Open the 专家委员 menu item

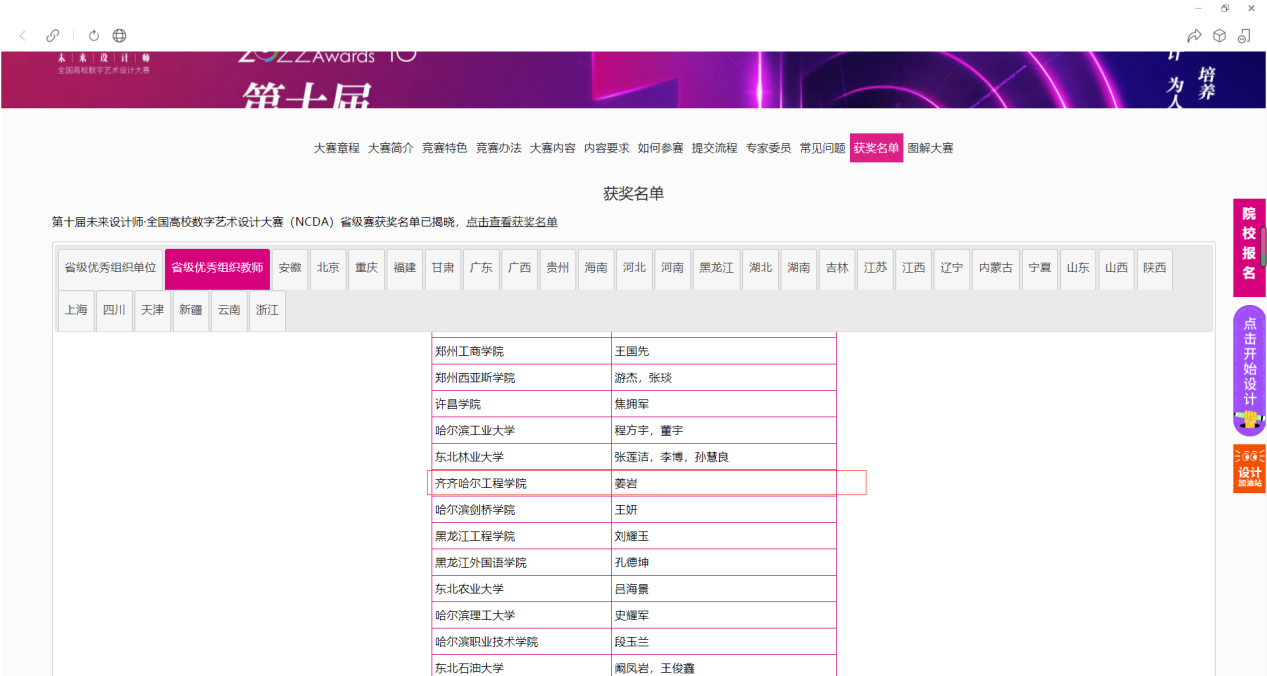click(768, 148)
